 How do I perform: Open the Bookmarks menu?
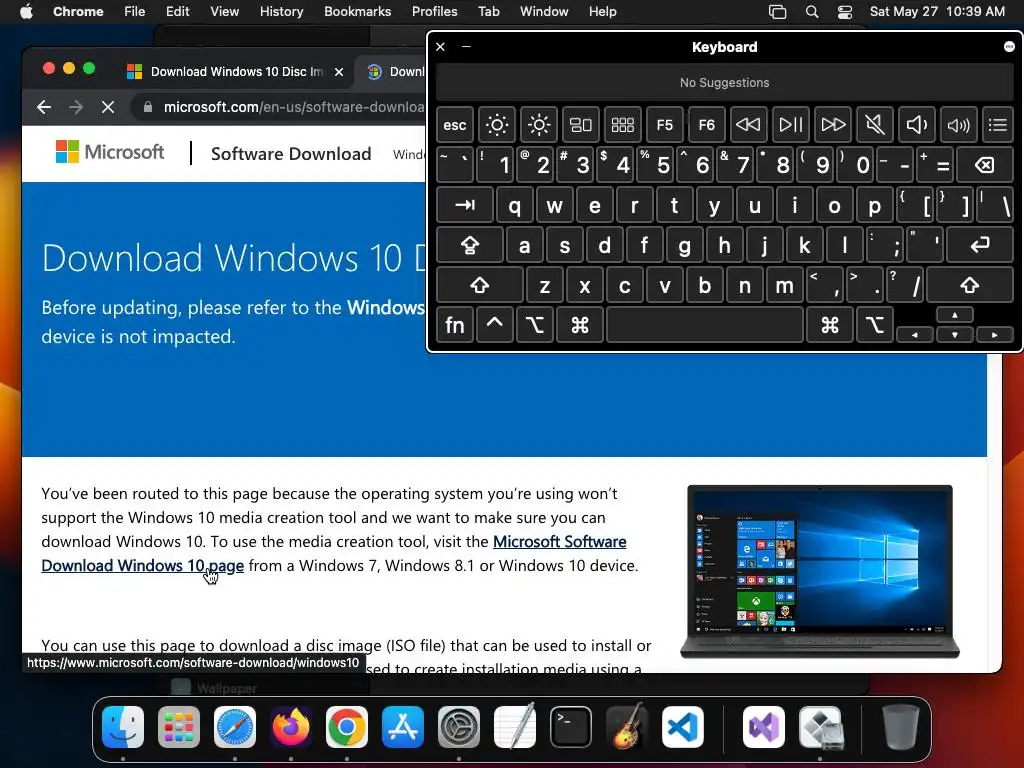pos(357,11)
